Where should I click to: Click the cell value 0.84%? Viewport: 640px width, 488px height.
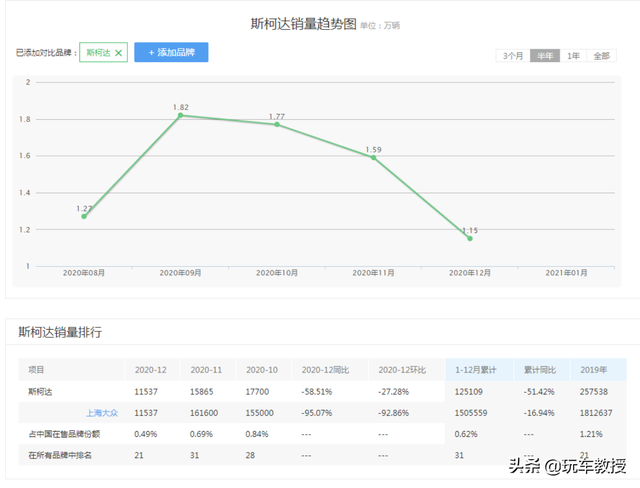pos(257,434)
